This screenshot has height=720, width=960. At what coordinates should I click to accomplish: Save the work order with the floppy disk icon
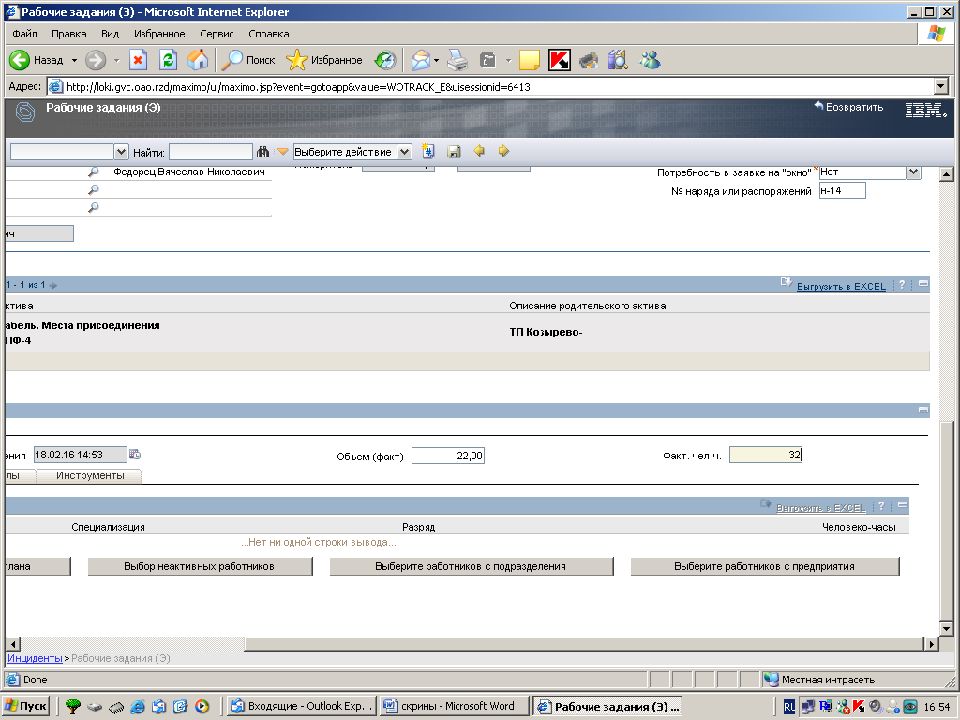pyautogui.click(x=454, y=151)
